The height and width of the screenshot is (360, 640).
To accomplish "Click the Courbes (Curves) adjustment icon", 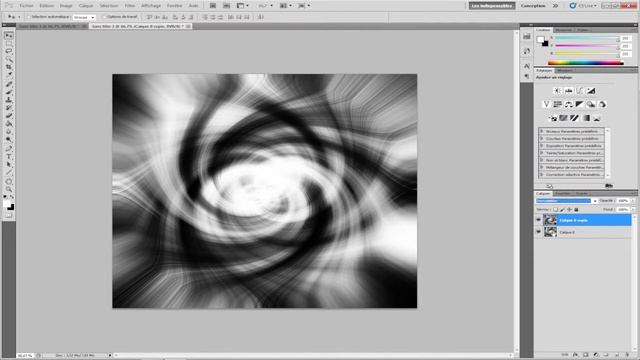I will (x=580, y=91).
